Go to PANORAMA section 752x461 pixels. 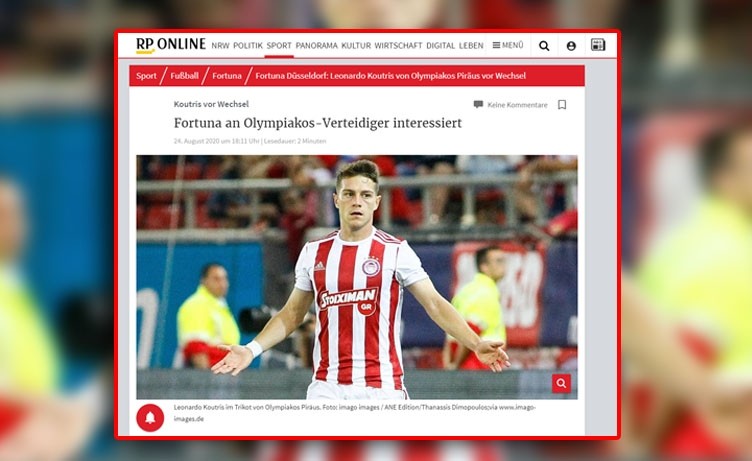316,46
